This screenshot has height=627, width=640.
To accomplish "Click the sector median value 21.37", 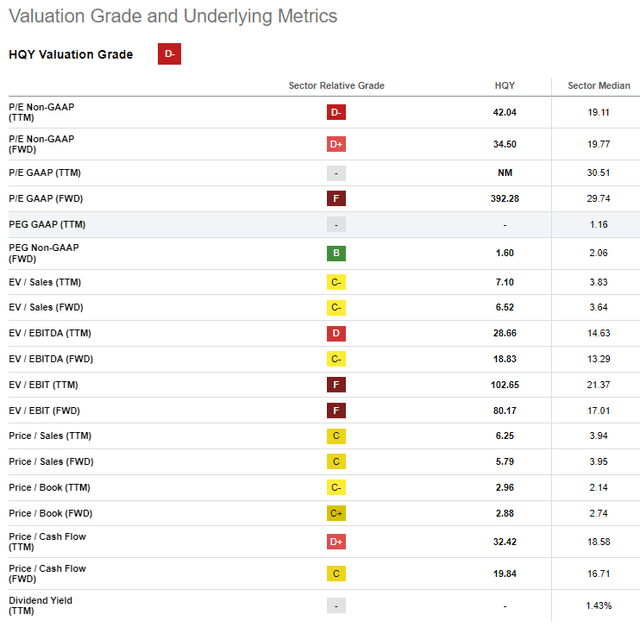I will (x=599, y=385).
